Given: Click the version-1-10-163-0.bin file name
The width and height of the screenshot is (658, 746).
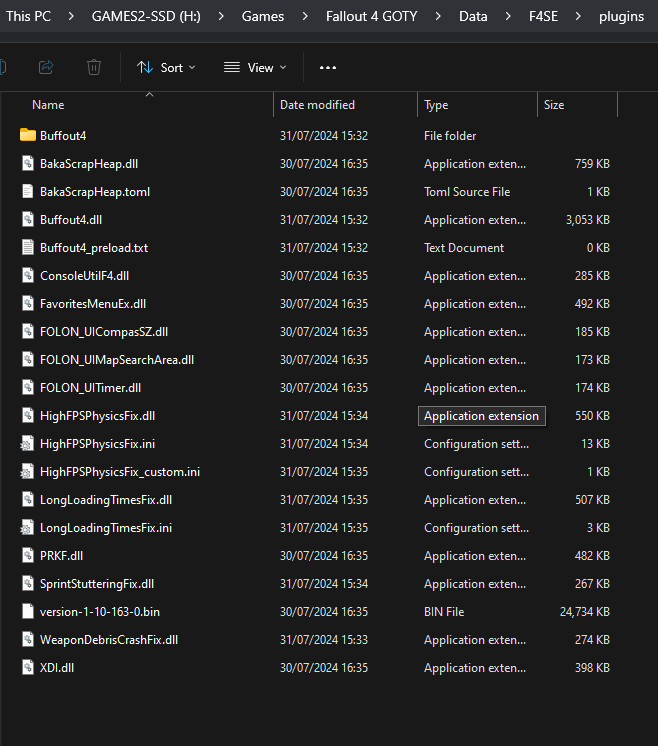Looking at the screenshot, I should coord(100,612).
